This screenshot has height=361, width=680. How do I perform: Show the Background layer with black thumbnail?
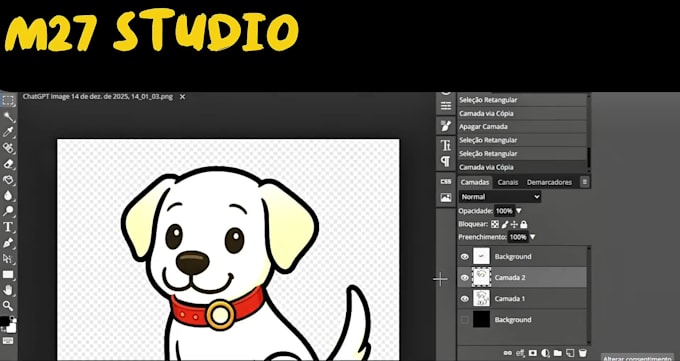pyautogui.click(x=464, y=320)
